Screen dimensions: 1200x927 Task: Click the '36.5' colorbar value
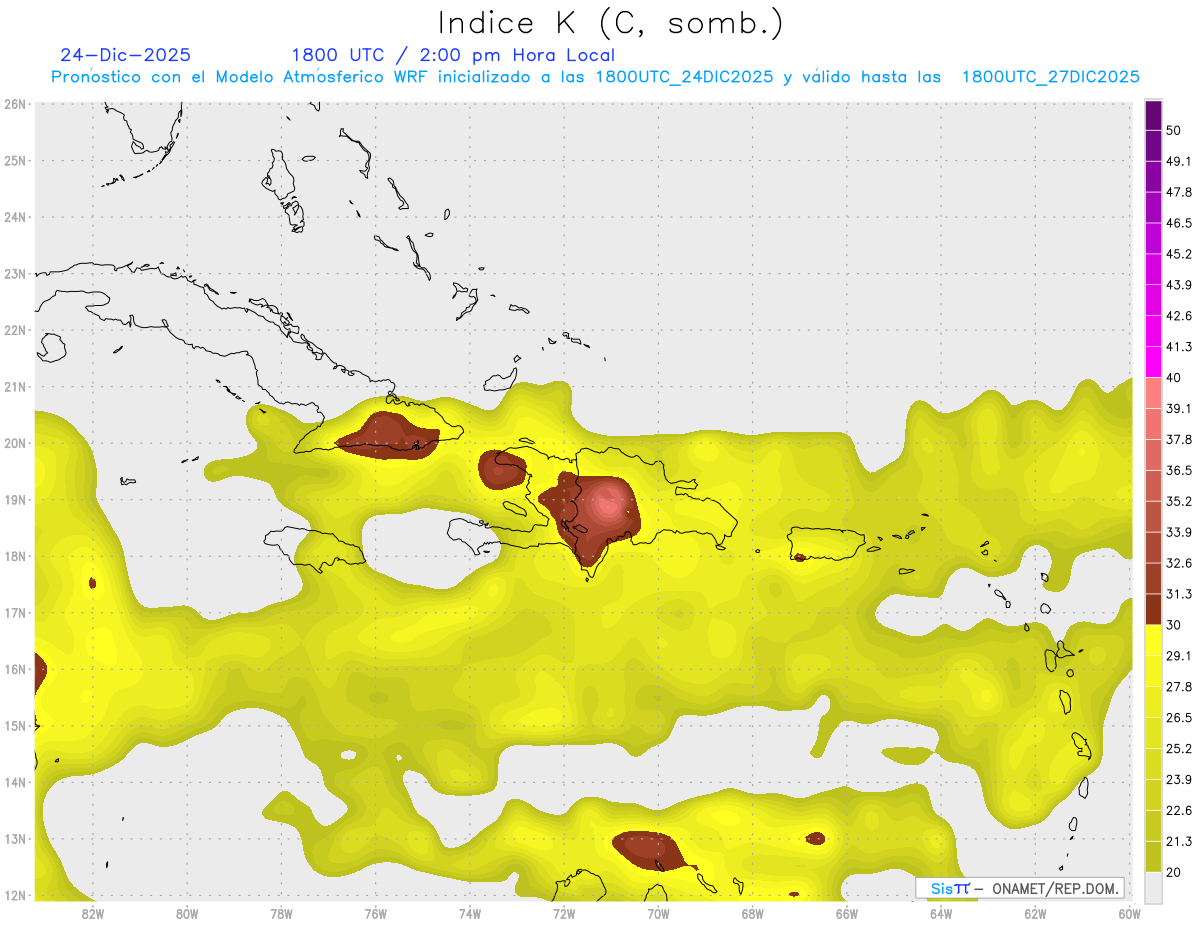[1179, 470]
